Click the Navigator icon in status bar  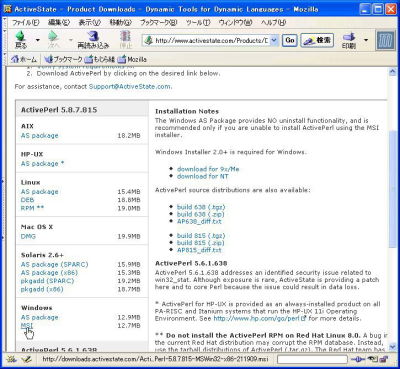[x=12, y=359]
